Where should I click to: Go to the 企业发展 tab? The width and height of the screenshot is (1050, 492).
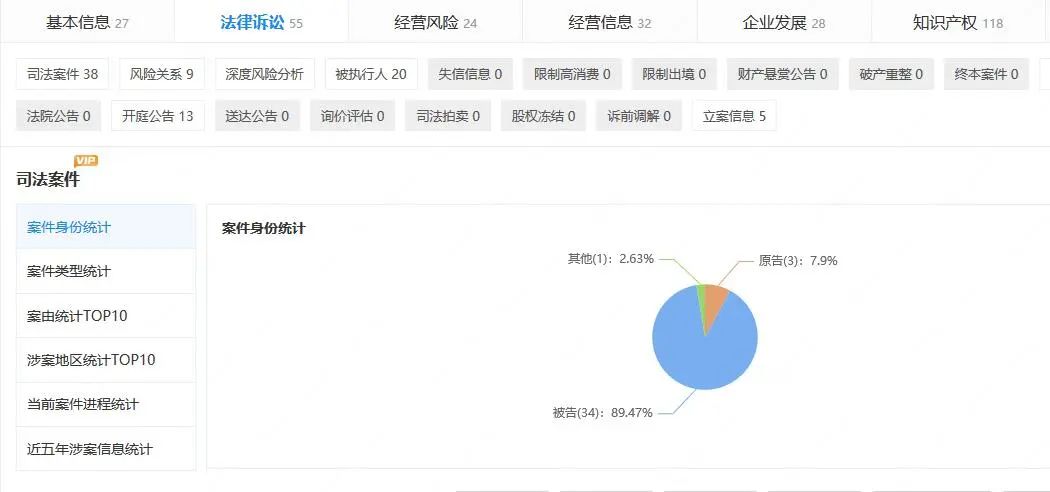click(x=784, y=22)
